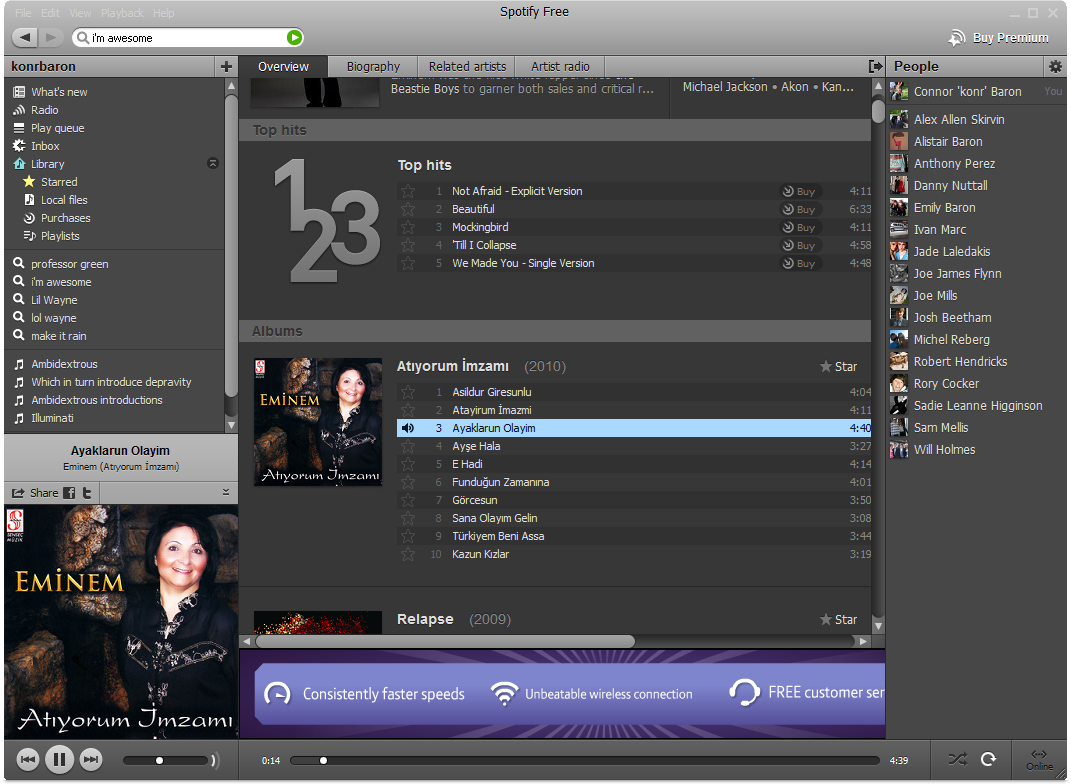
Task: Share track on Twitter
Action: click(88, 493)
